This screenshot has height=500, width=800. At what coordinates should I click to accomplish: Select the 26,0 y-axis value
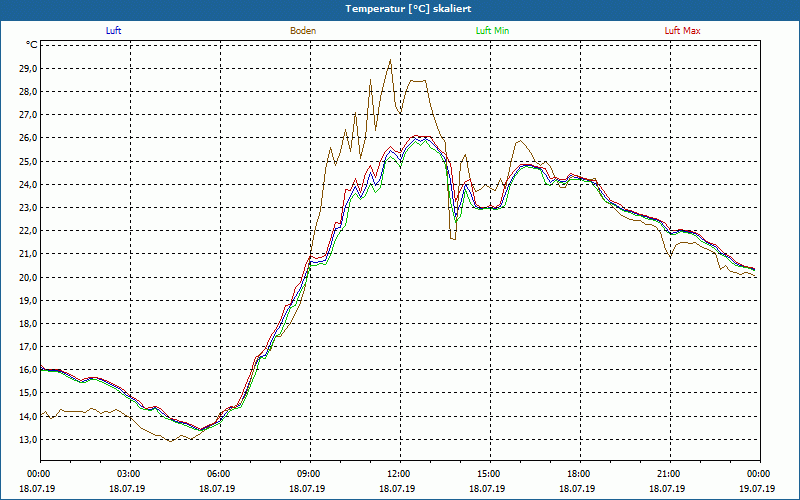coord(28,138)
